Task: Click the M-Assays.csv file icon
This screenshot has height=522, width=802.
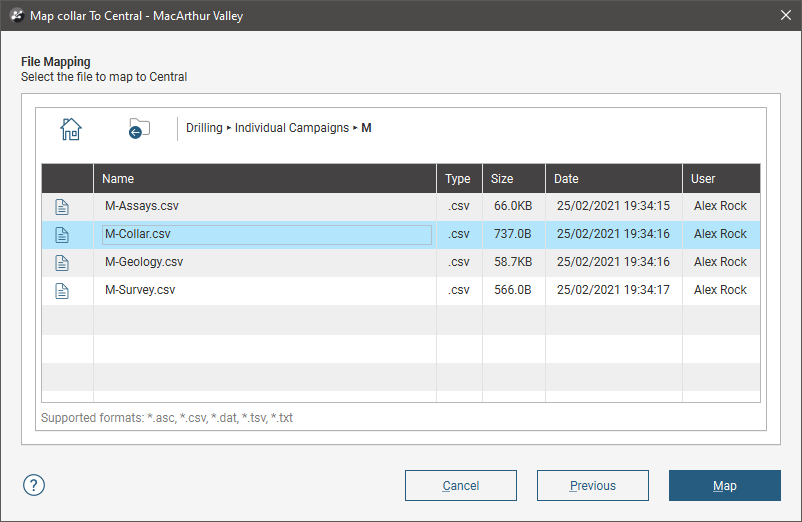Action: (62, 206)
